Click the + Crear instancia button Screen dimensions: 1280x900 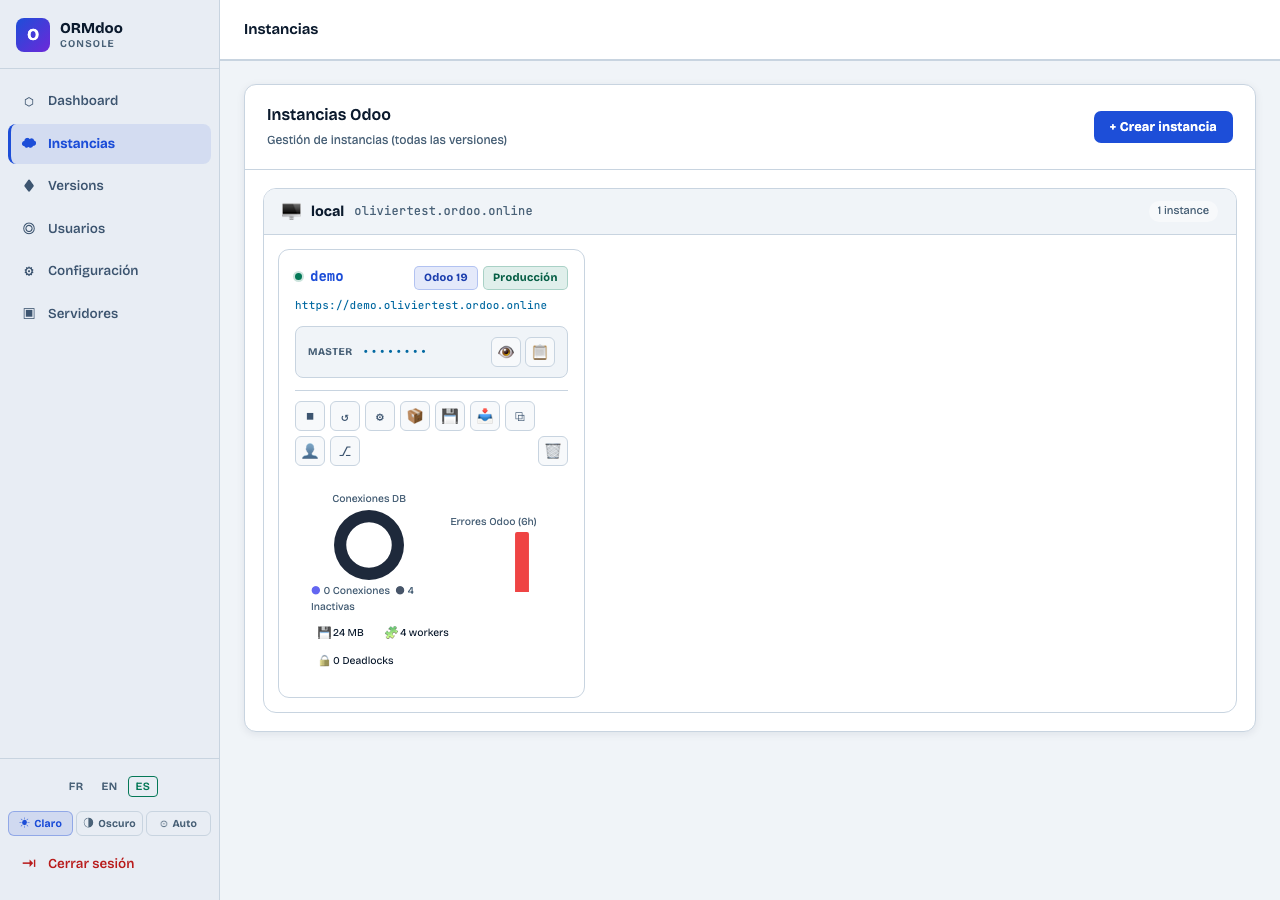pyautogui.click(x=1163, y=127)
